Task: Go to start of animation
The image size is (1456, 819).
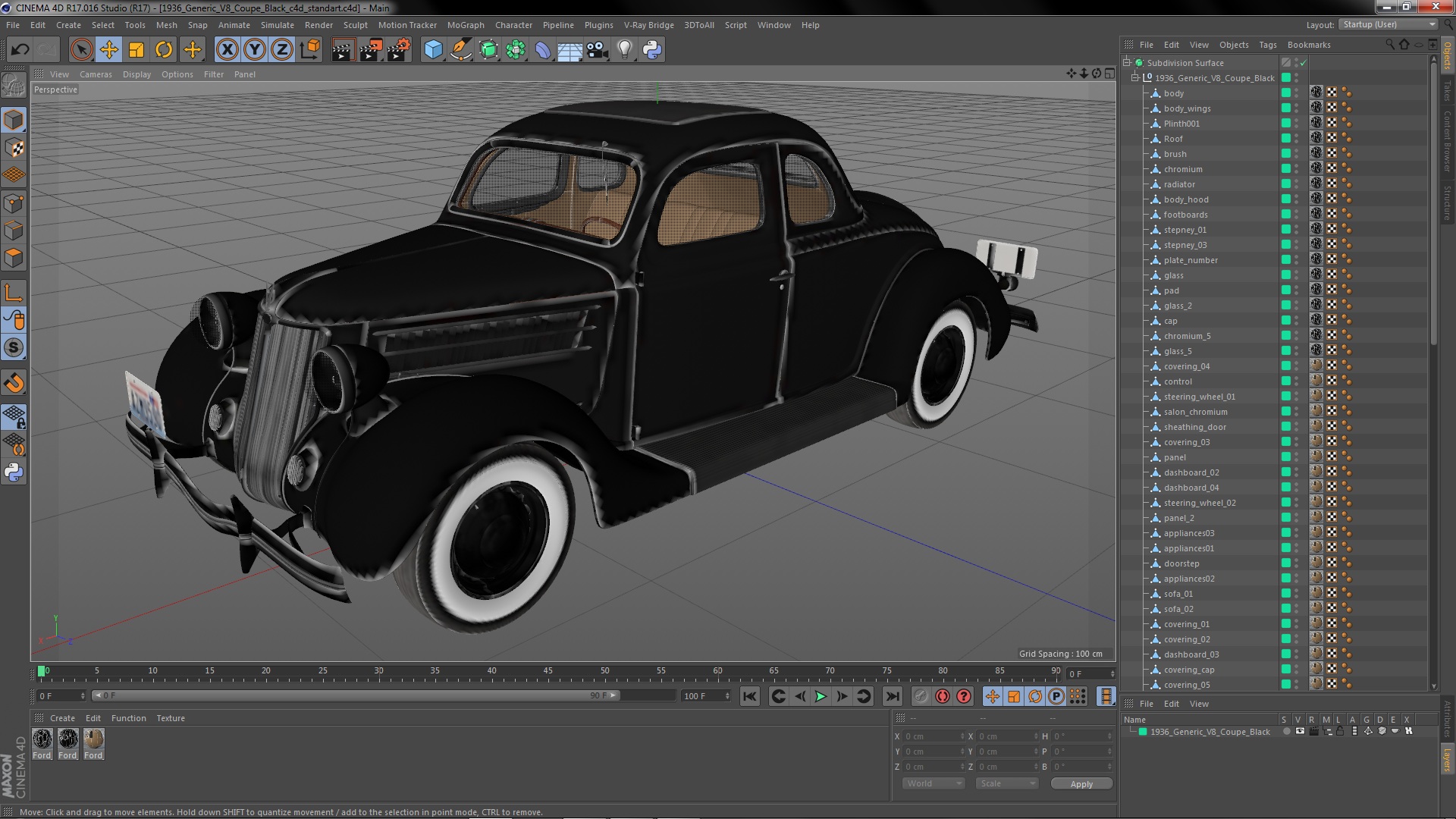Action: coord(749,696)
